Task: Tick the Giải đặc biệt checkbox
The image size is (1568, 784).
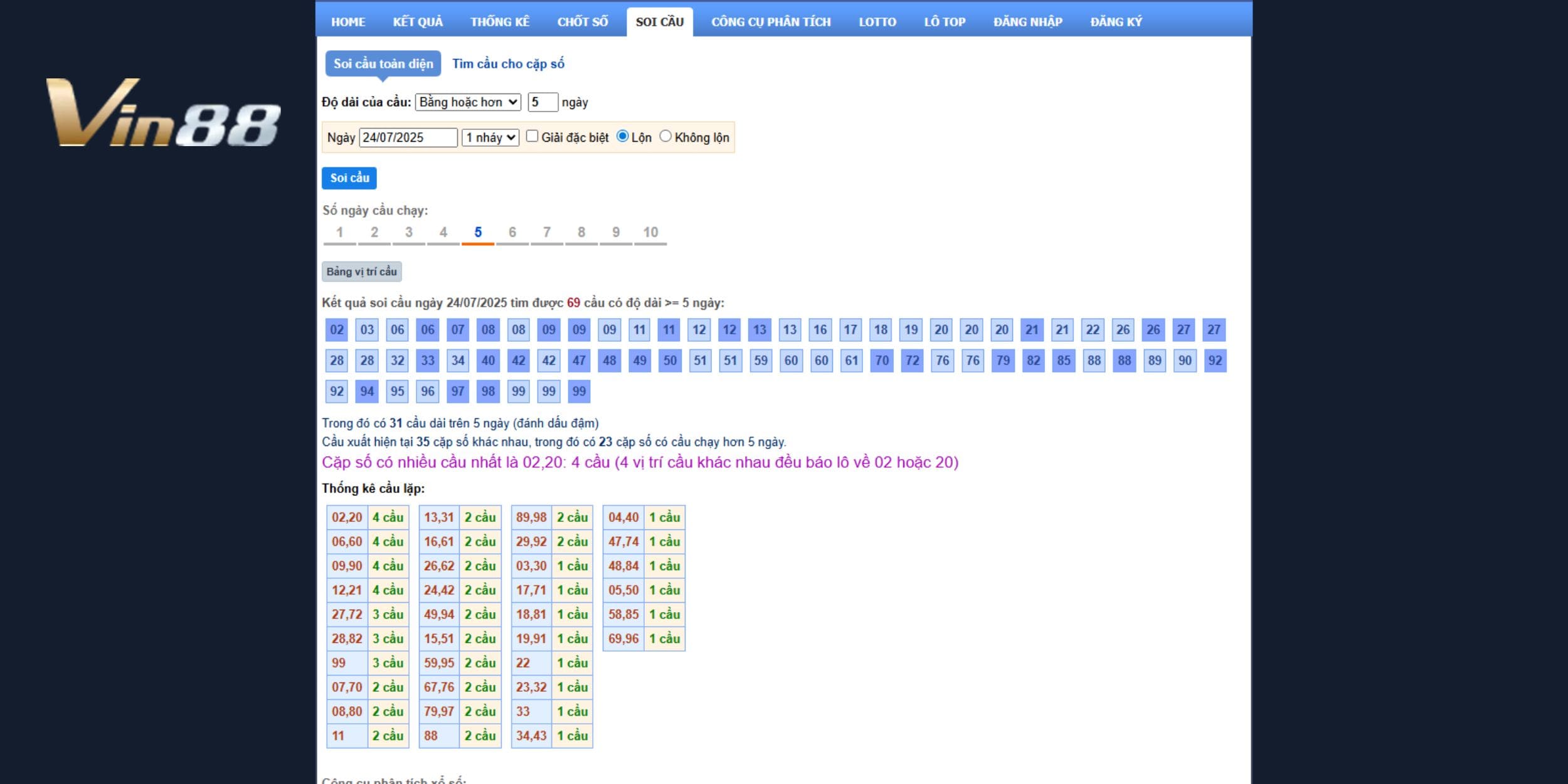Action: (532, 136)
